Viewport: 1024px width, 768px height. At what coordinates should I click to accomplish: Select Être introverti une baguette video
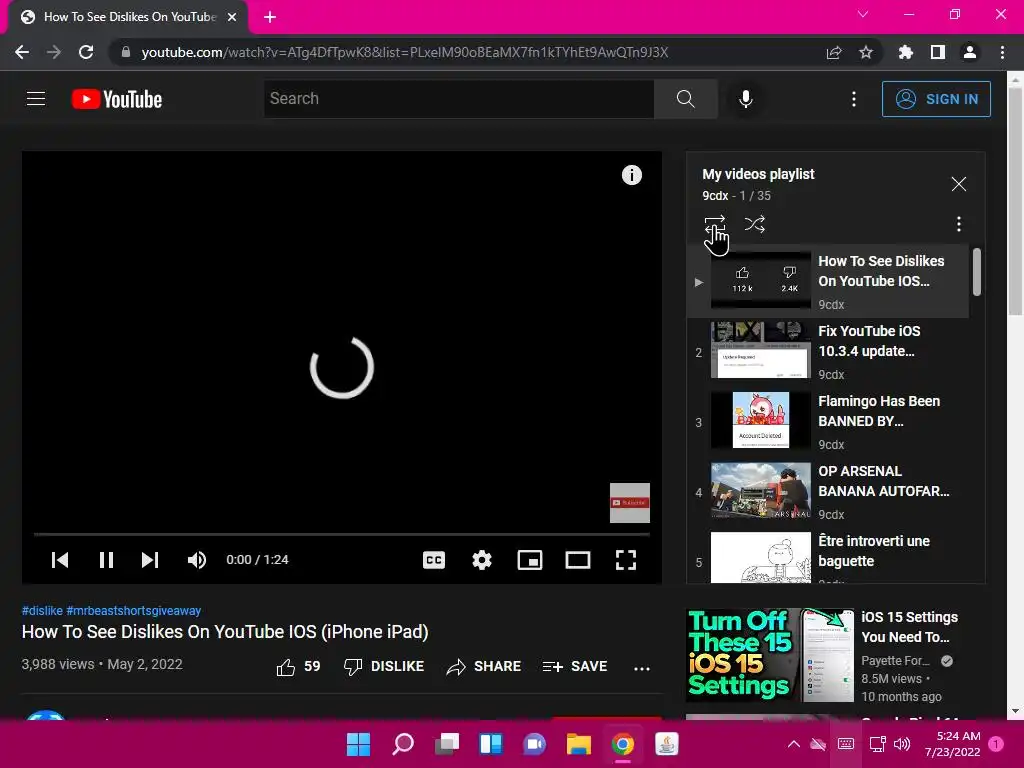tap(828, 556)
